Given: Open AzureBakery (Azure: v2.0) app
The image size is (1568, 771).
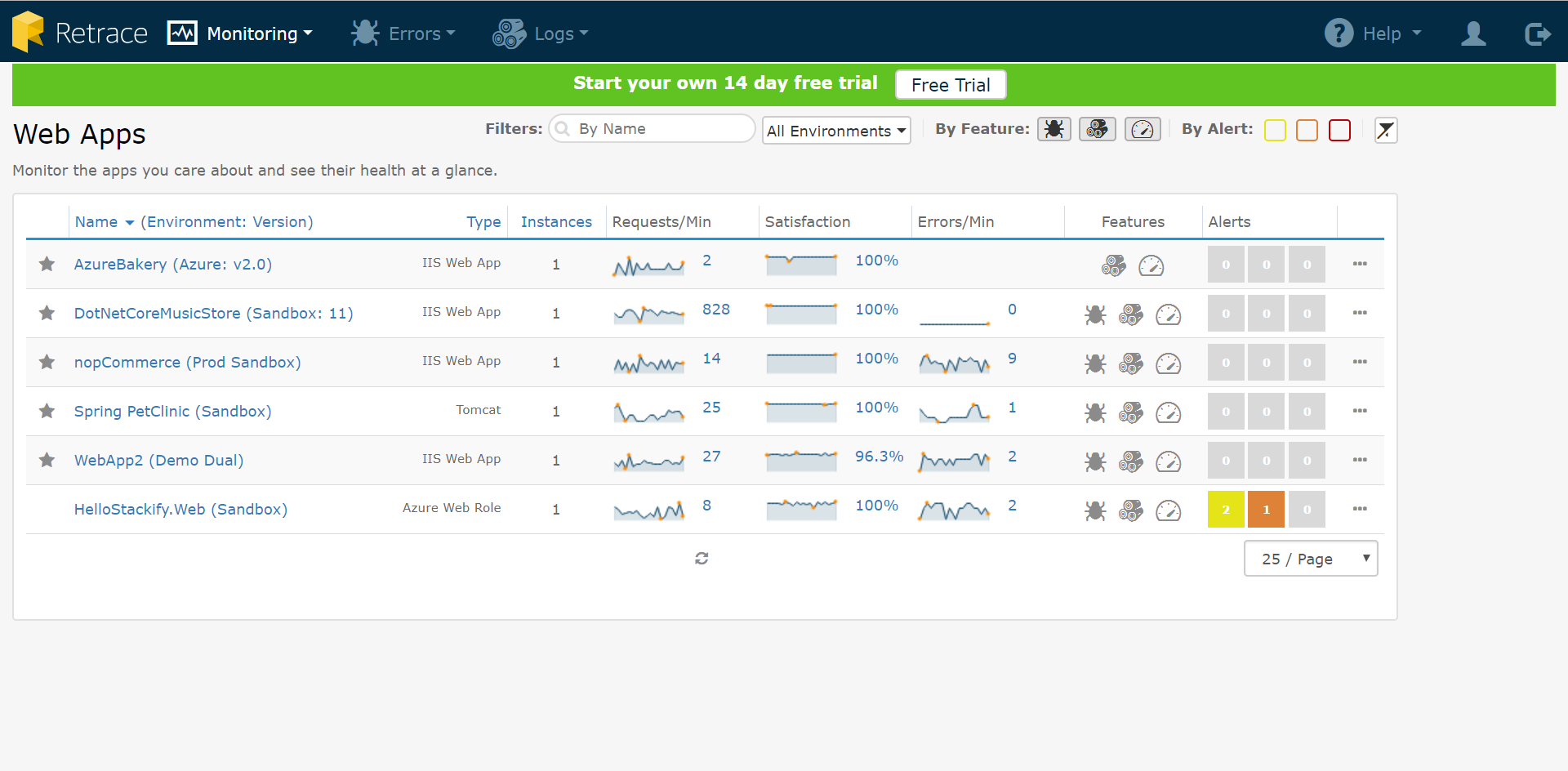Looking at the screenshot, I should click(173, 265).
